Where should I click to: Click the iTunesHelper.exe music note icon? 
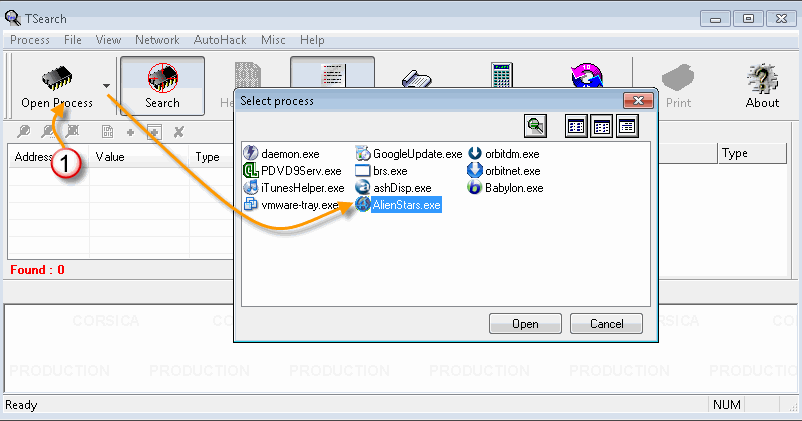point(250,187)
